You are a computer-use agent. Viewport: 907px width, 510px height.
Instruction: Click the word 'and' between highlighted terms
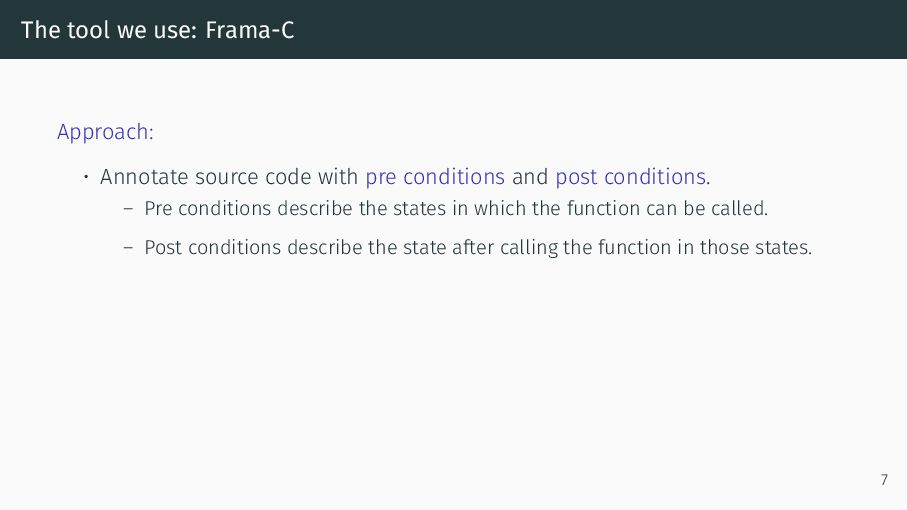530,176
